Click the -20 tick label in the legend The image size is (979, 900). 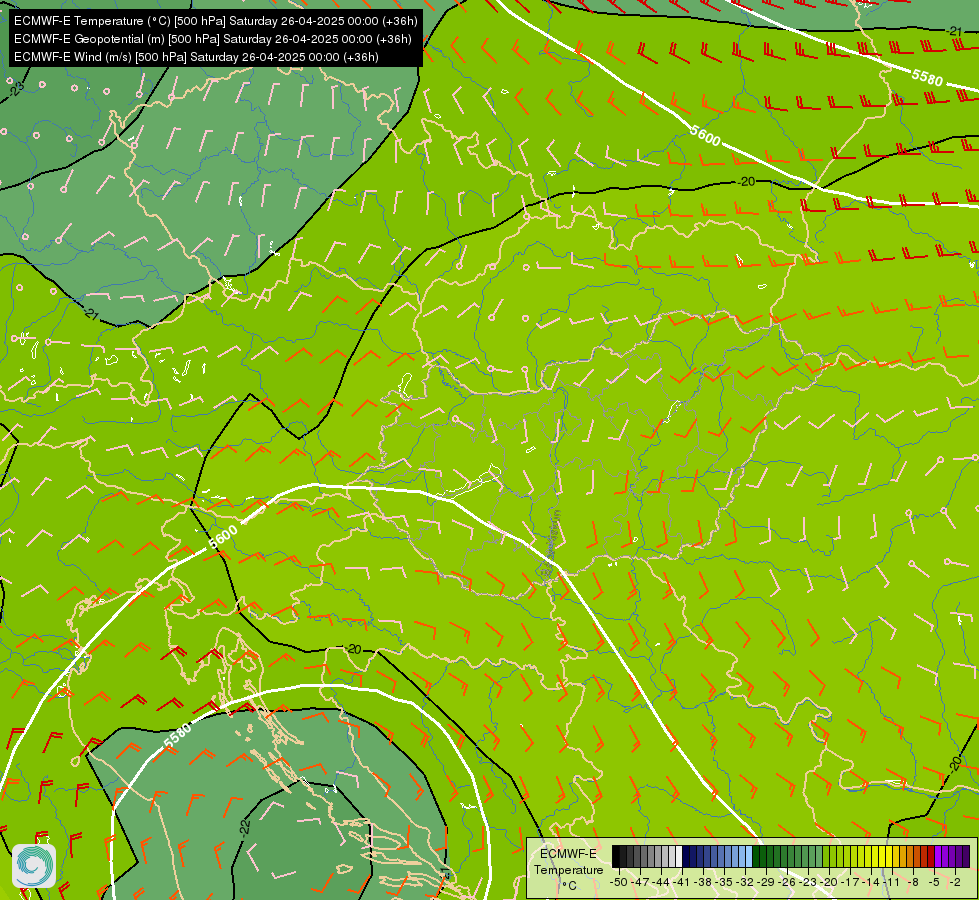pos(829,882)
